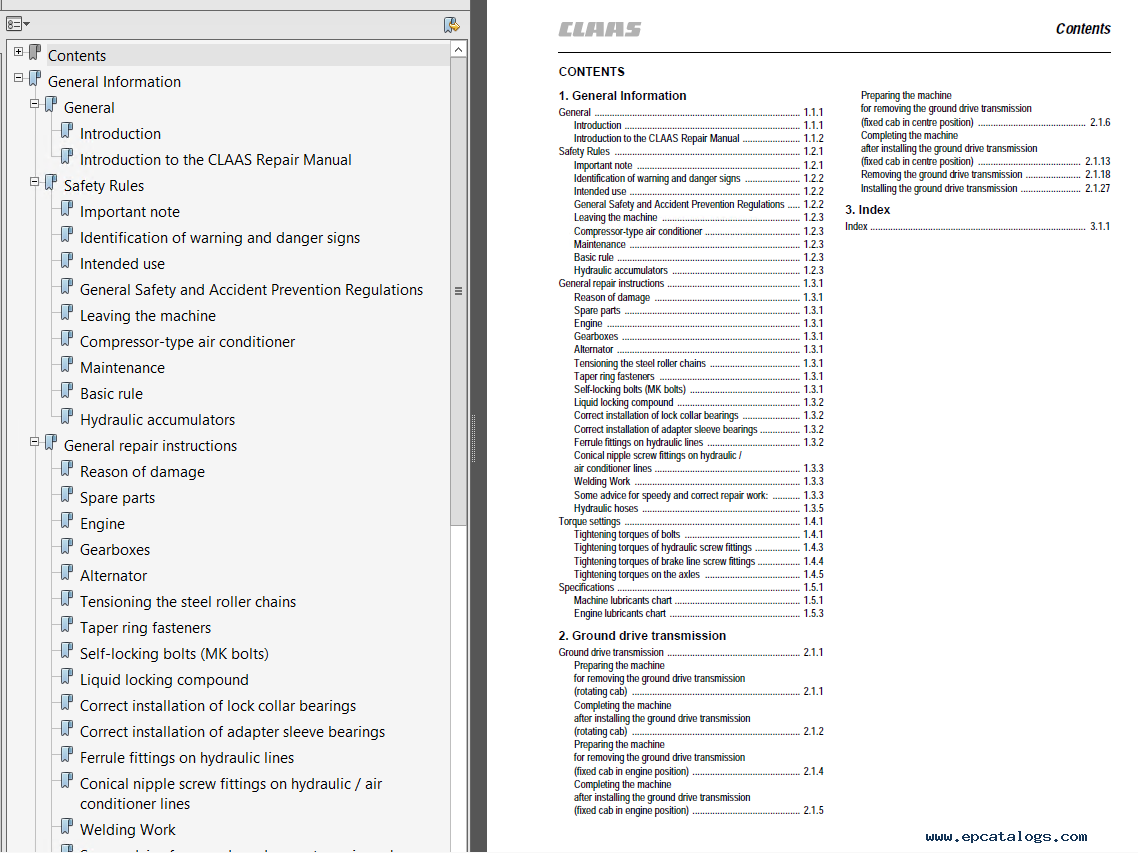1138x853 pixels.
Task: Click the bookmark icon beside Hydraulic accumulators
Action: pyautogui.click(x=67, y=417)
